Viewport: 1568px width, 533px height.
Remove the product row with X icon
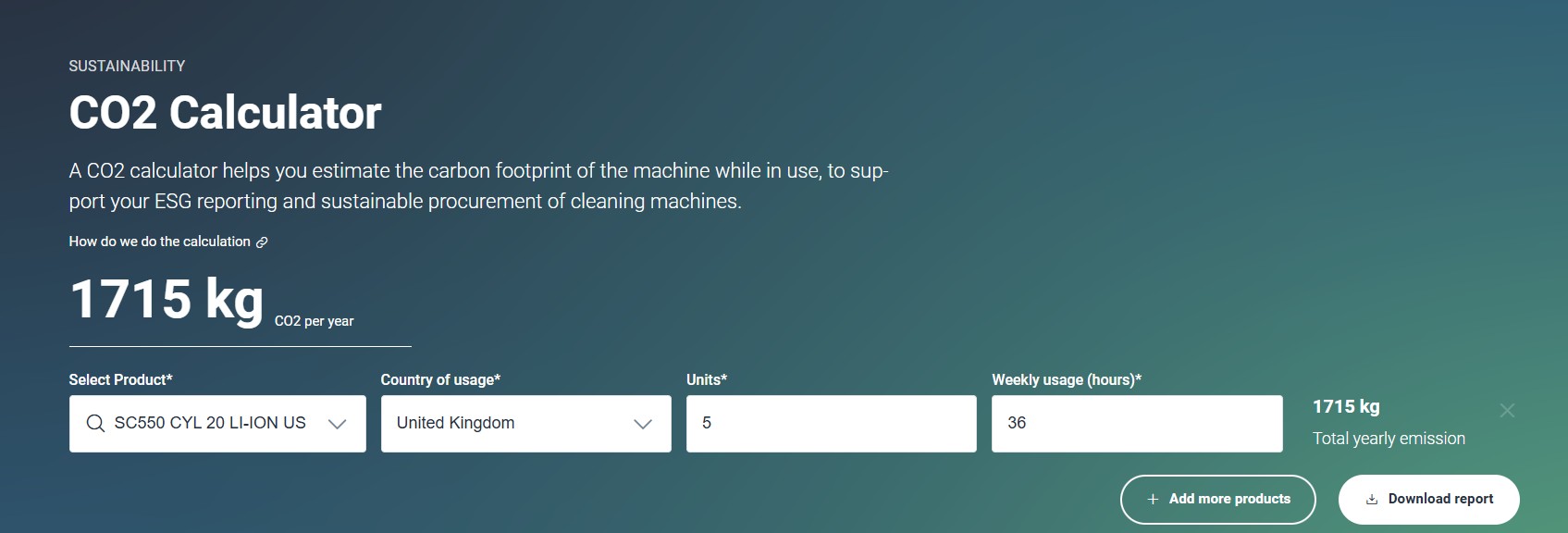[1507, 410]
